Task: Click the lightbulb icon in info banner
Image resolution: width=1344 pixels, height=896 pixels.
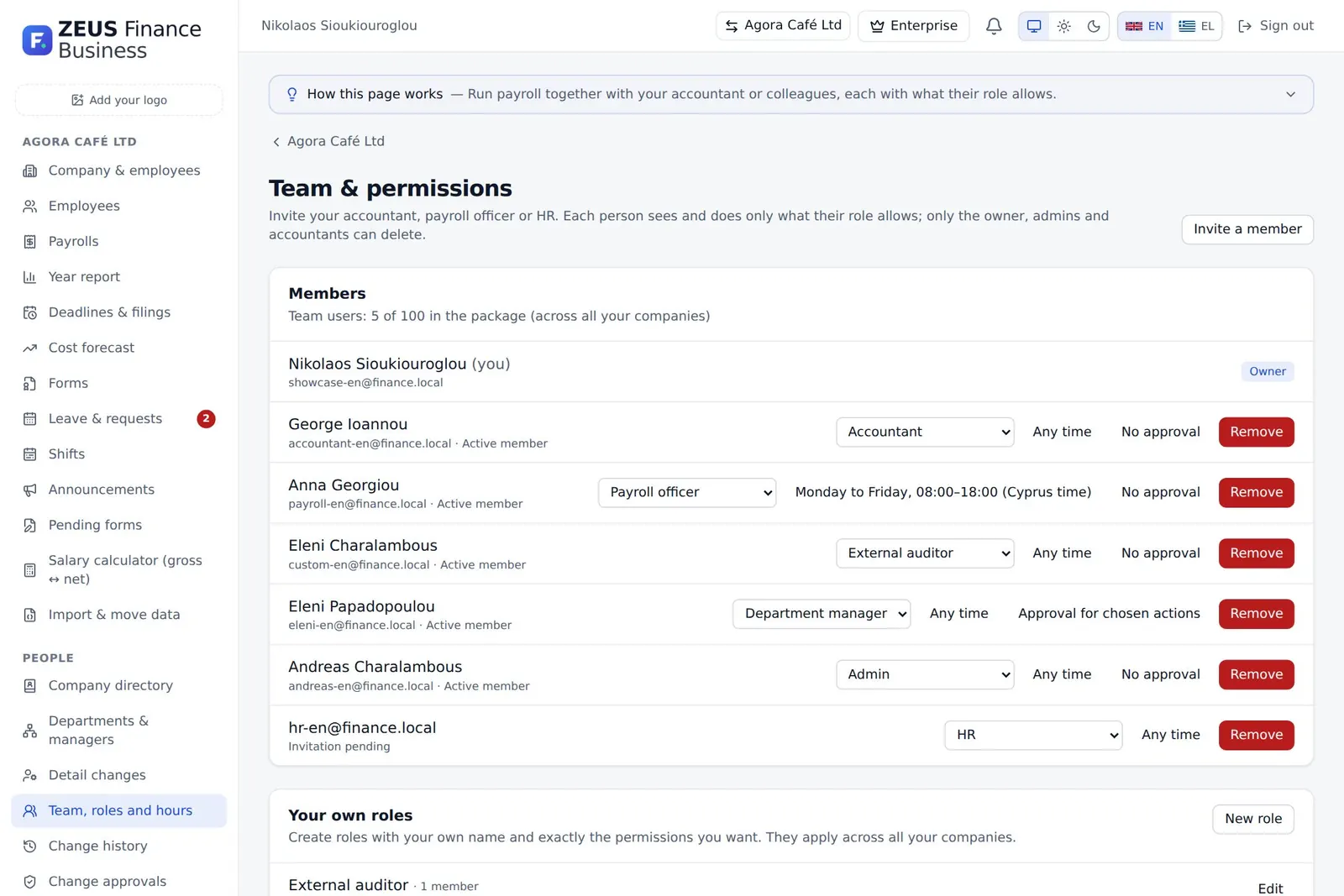Action: (x=292, y=94)
